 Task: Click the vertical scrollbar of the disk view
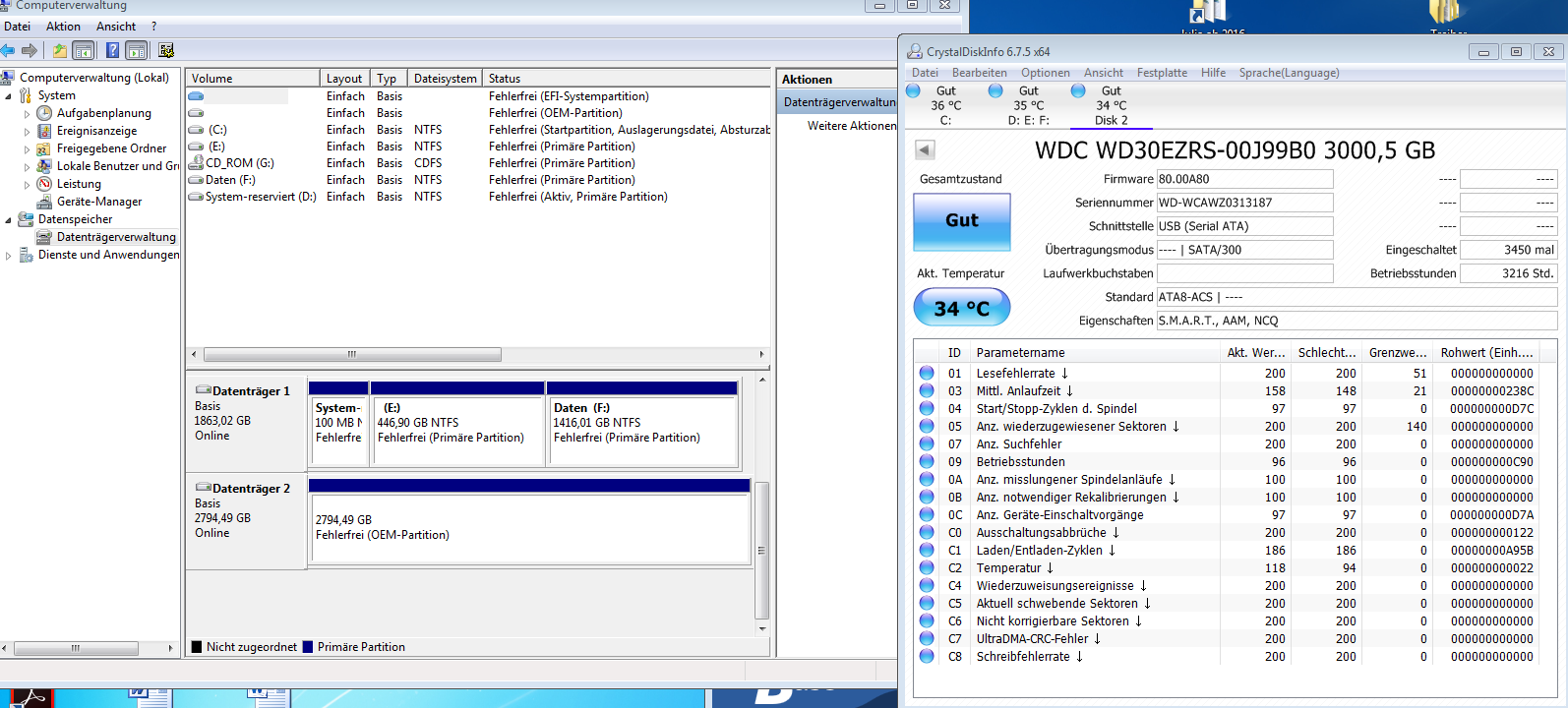click(762, 551)
